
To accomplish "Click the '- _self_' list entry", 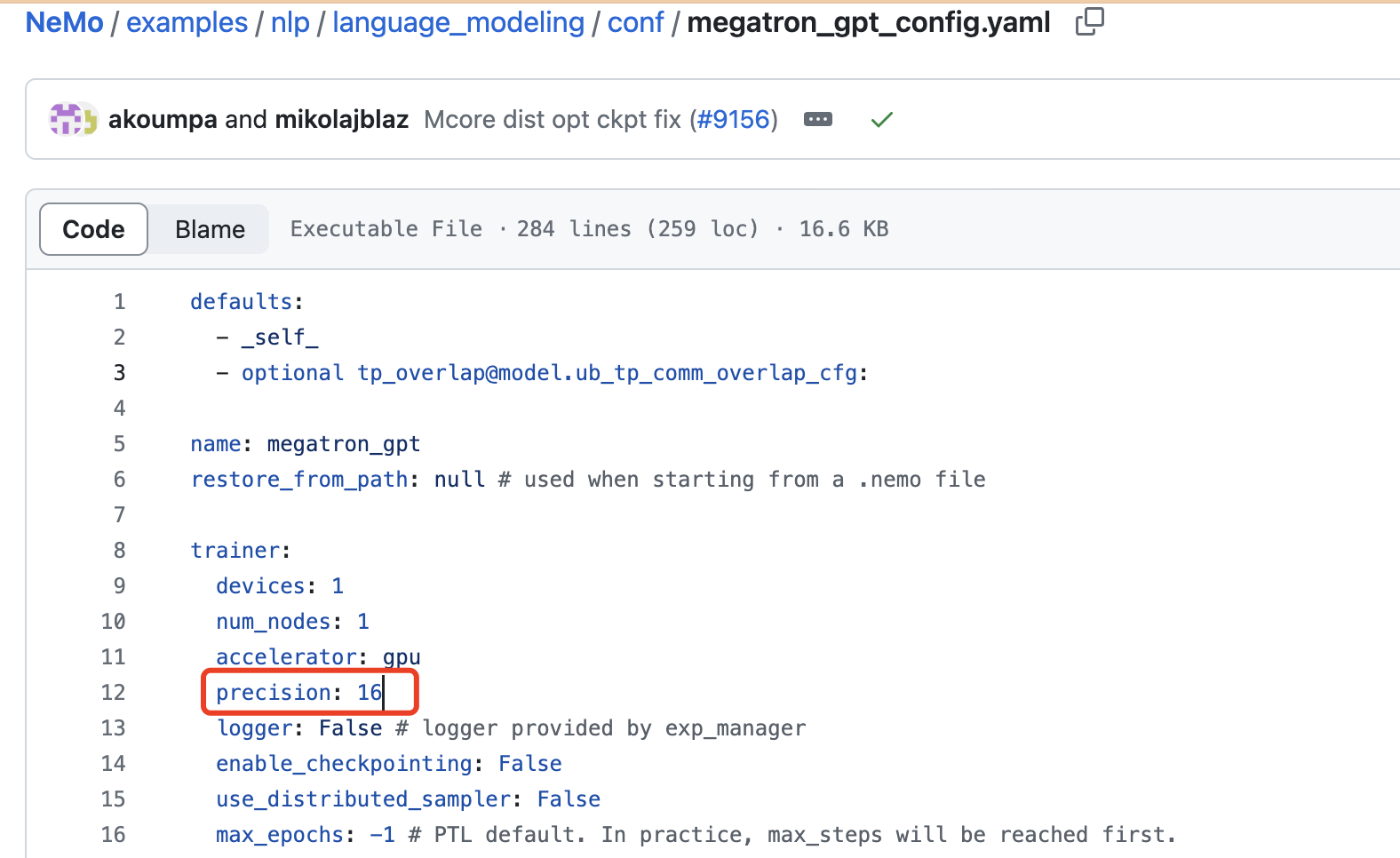I will coord(266,338).
